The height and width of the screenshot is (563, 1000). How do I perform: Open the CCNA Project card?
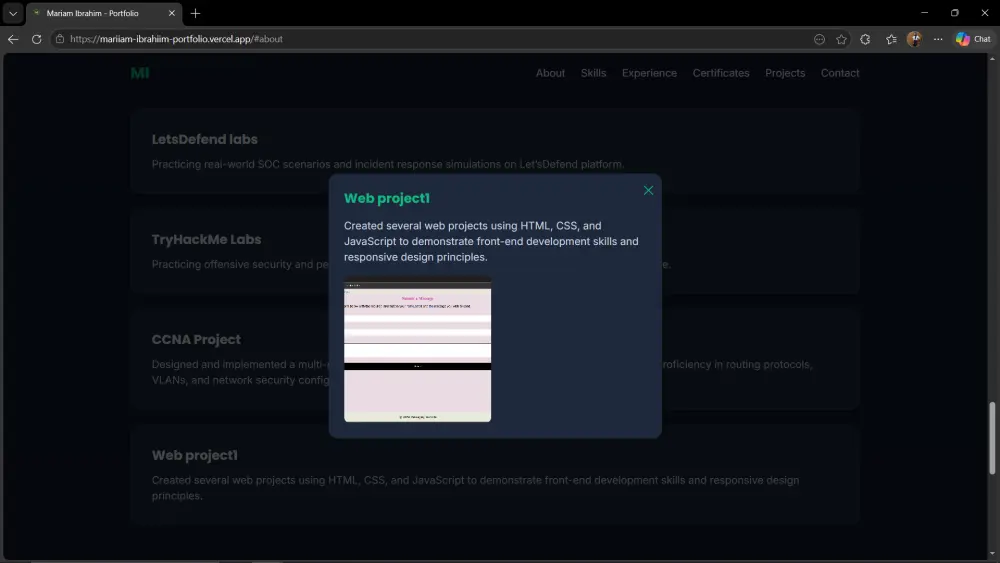click(494, 359)
